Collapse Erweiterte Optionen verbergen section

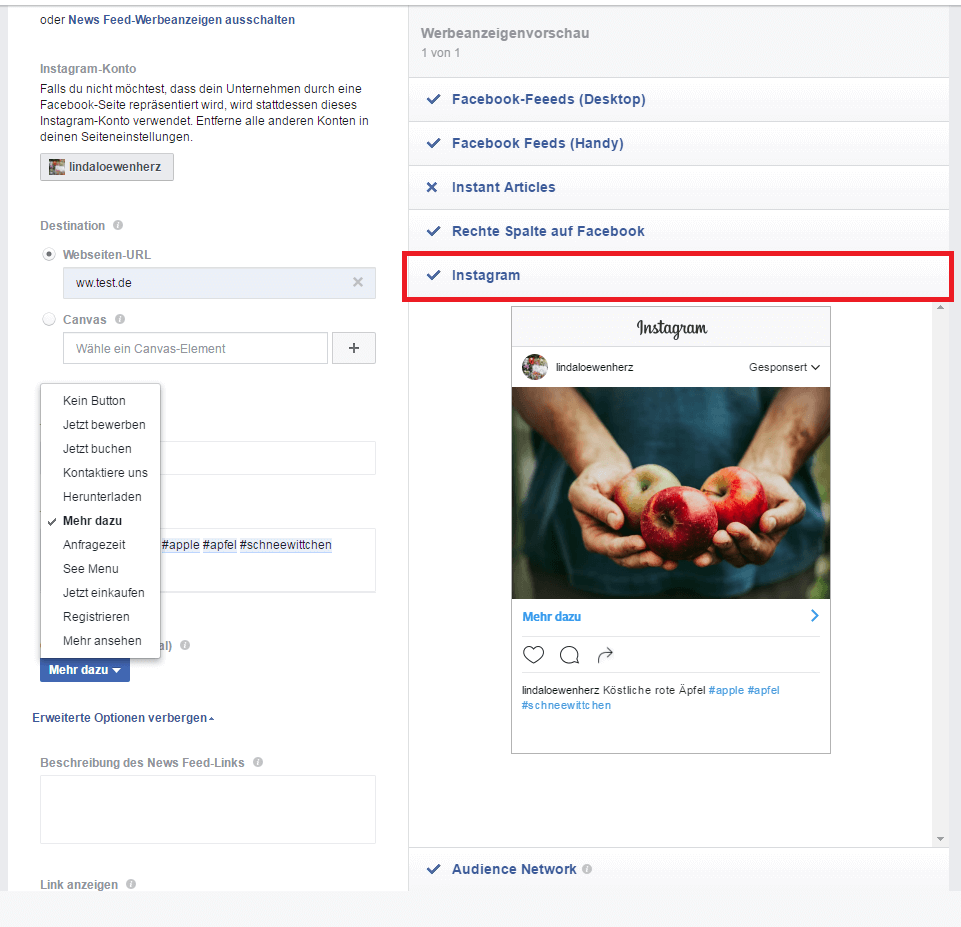click(123, 717)
